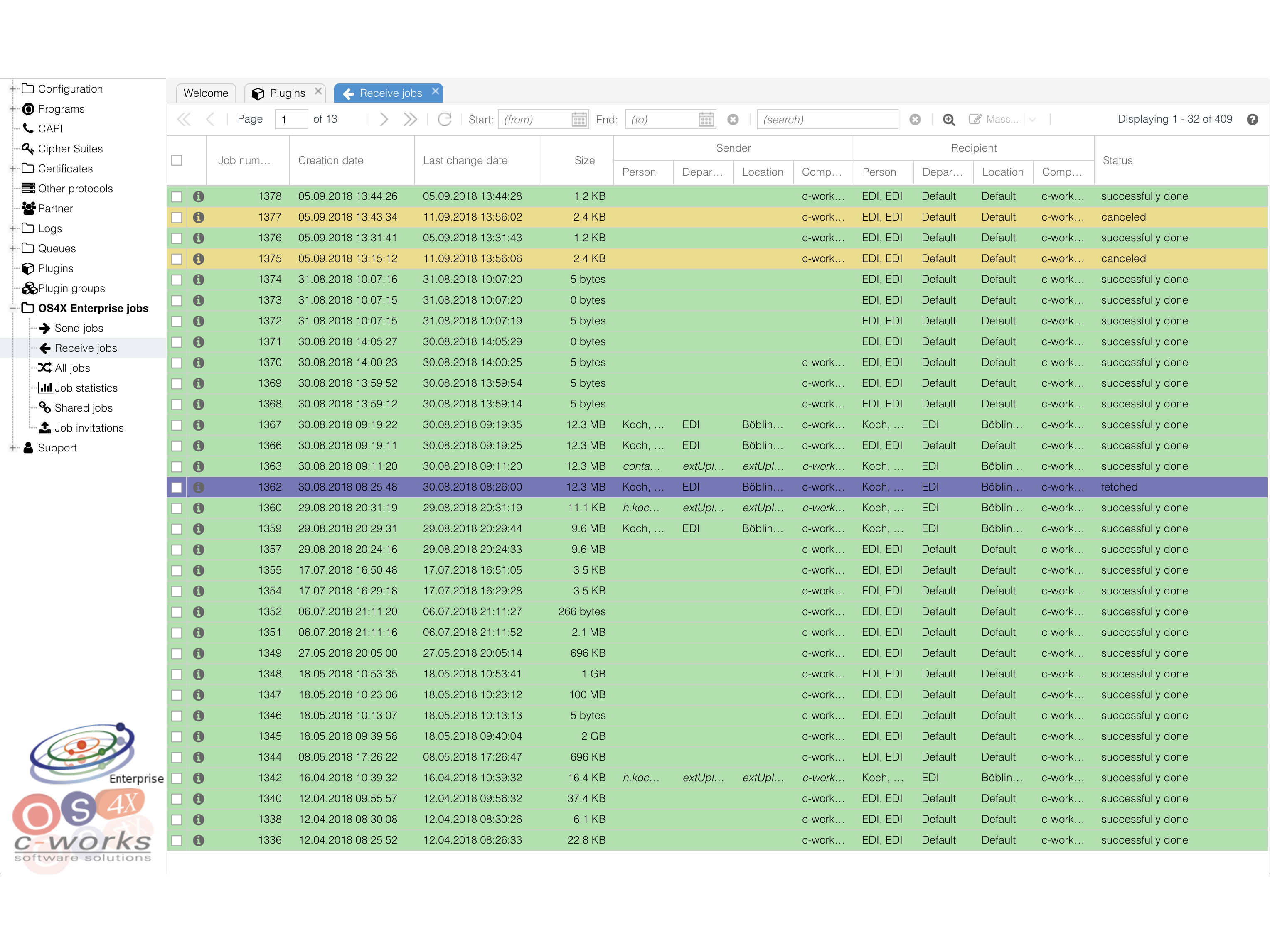Switch to the Plugins tab
The height and width of the screenshot is (952, 1270).
[x=286, y=93]
